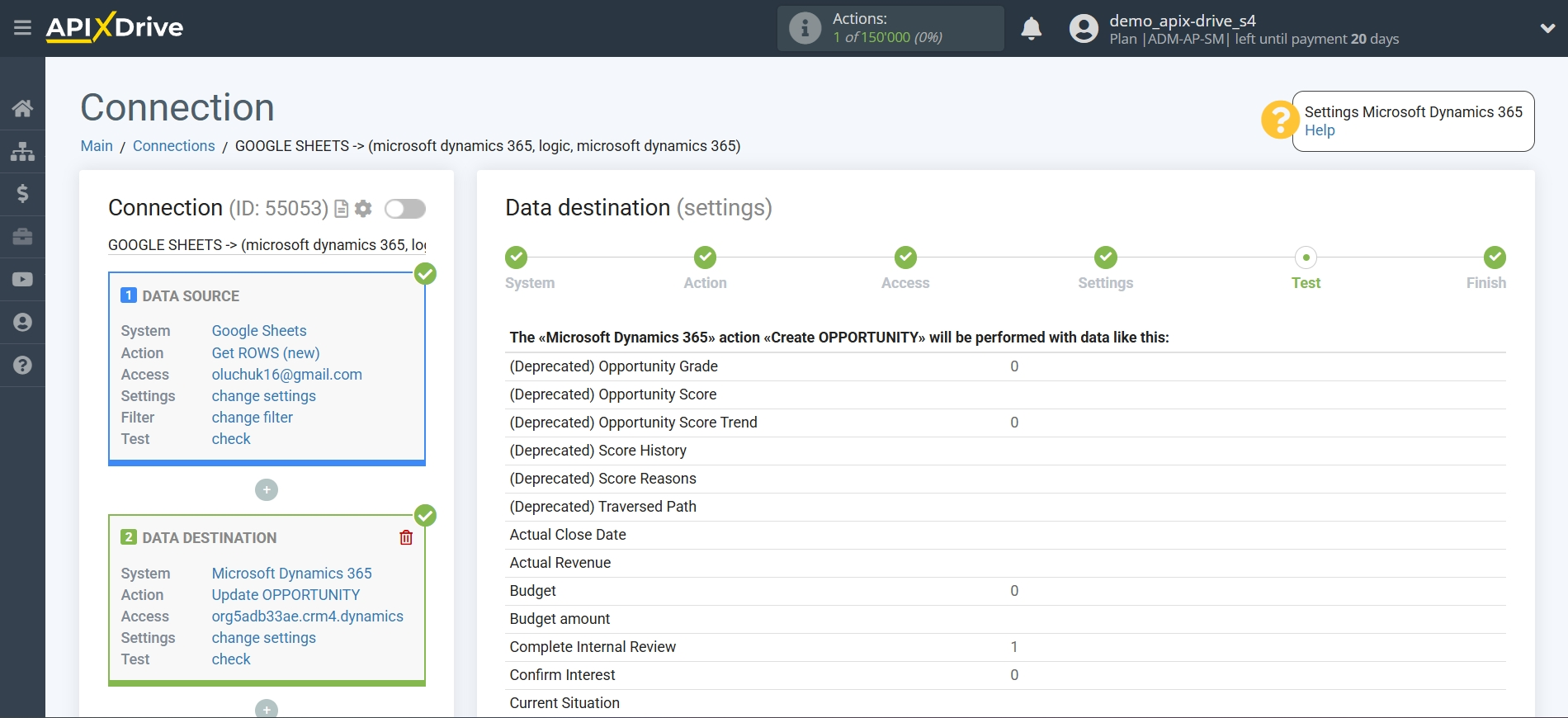Open the video tutorials sidebar icon
Viewport: 1568px width, 718px height.
[x=22, y=280]
